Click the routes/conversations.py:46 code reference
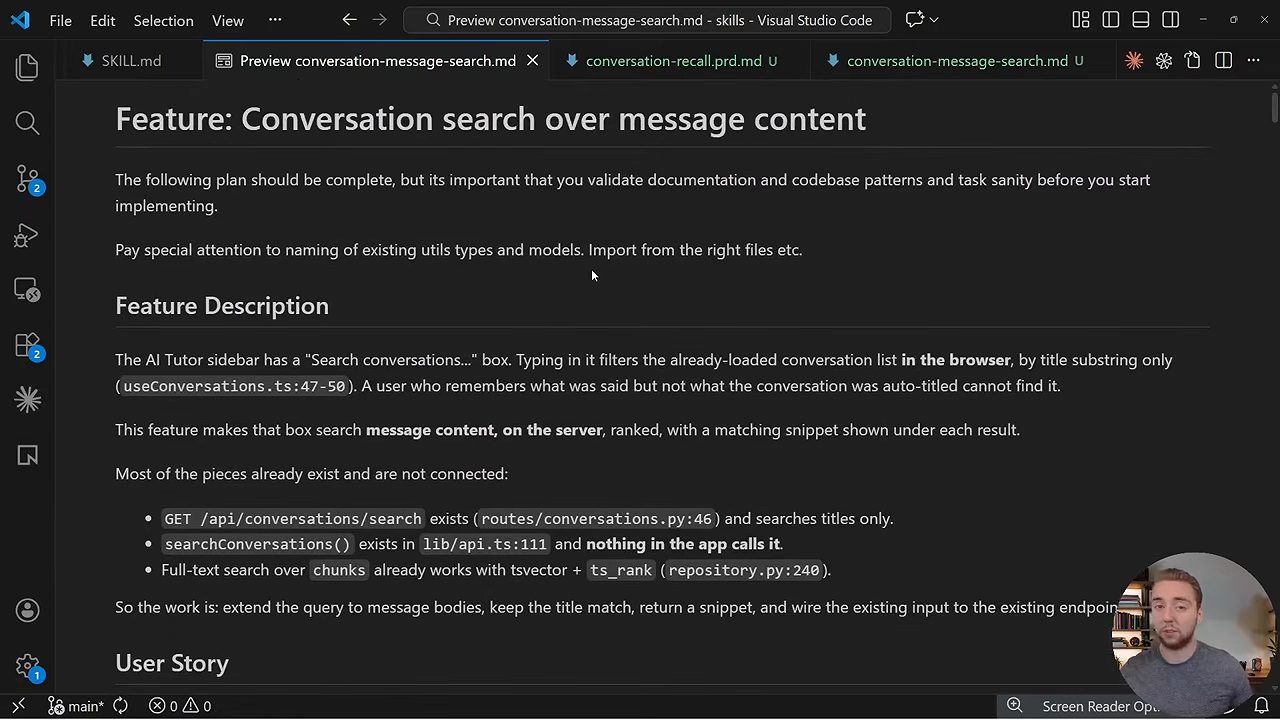This screenshot has width=1280, height=720. coord(596,519)
